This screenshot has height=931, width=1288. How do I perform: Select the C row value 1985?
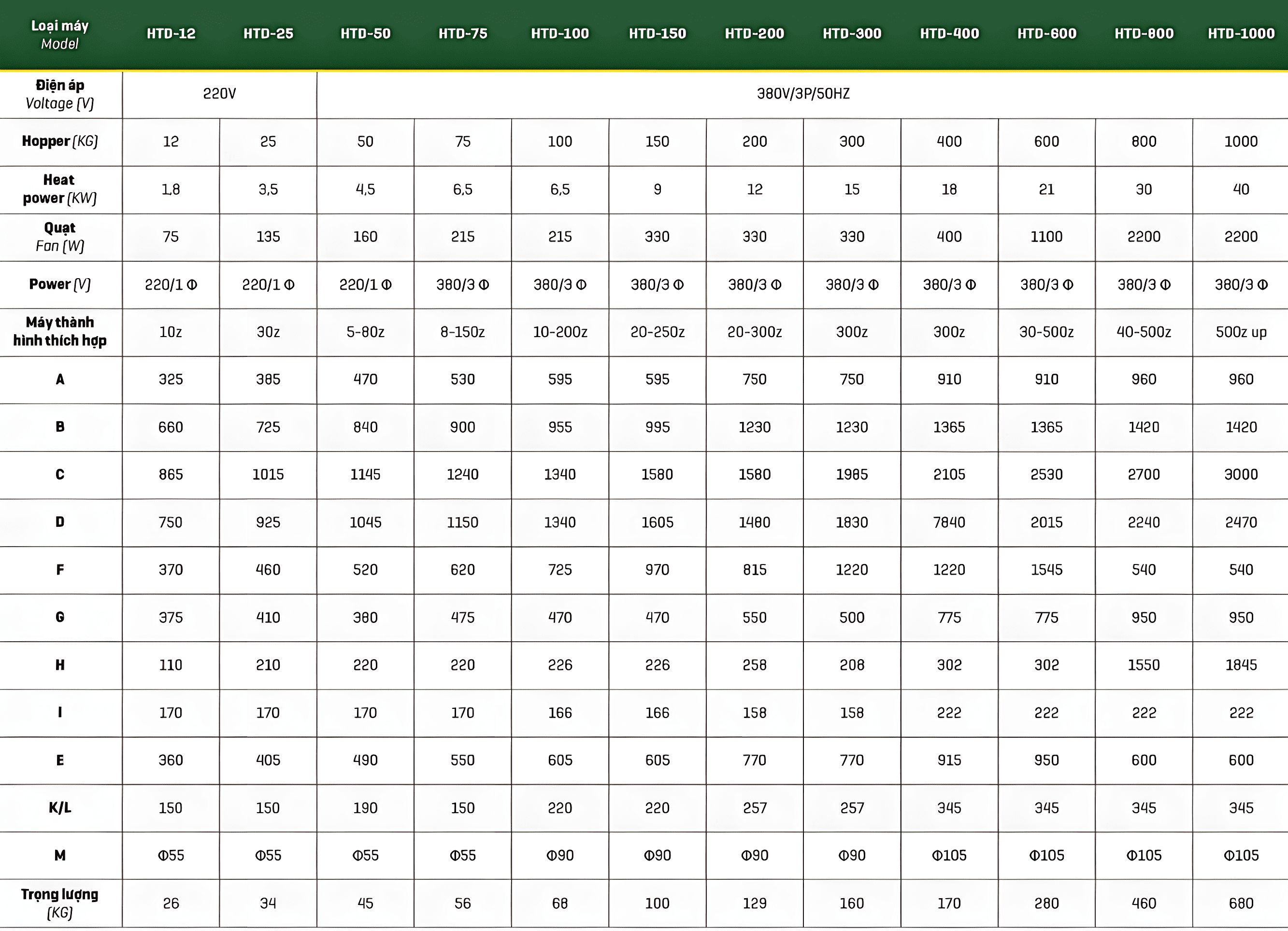[852, 475]
